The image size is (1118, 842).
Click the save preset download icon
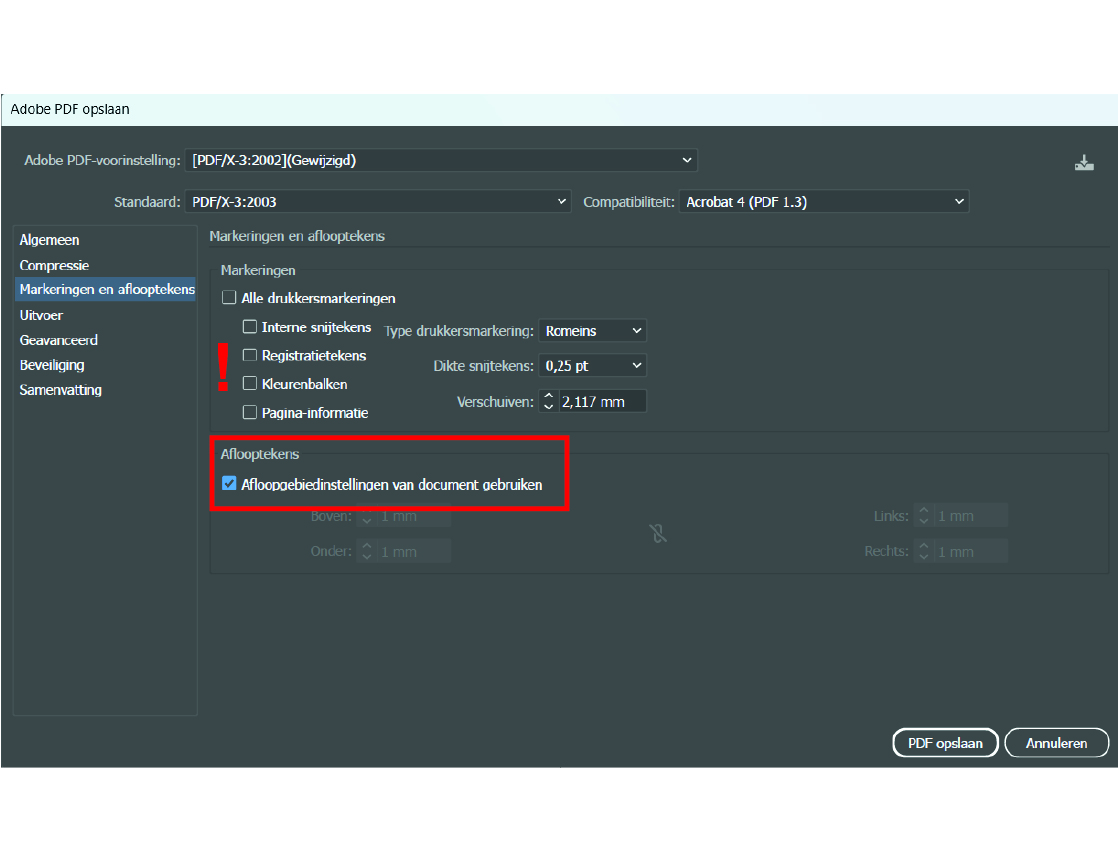[x=1084, y=163]
